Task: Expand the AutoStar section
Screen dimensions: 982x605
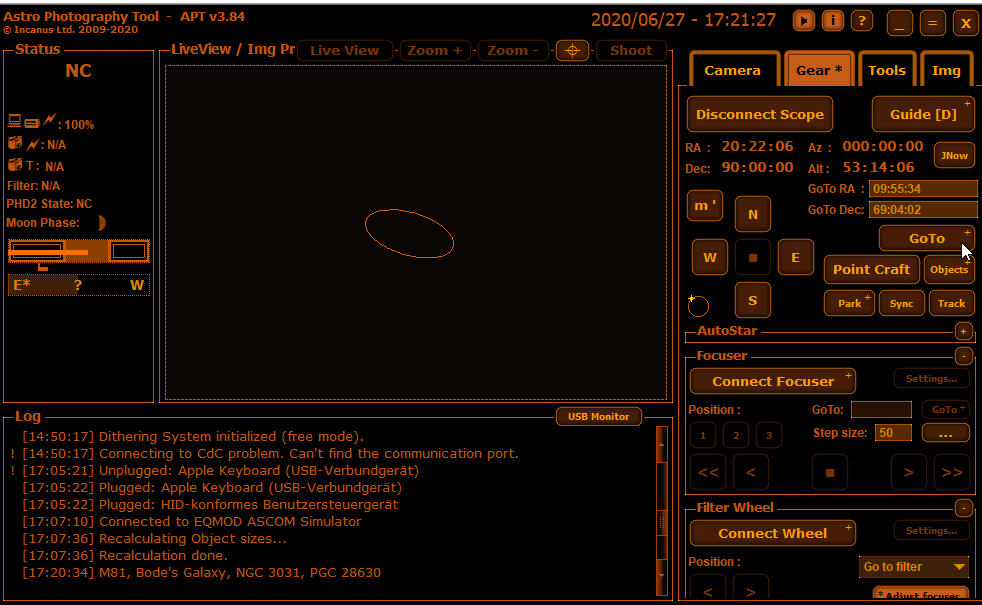Action: (963, 331)
